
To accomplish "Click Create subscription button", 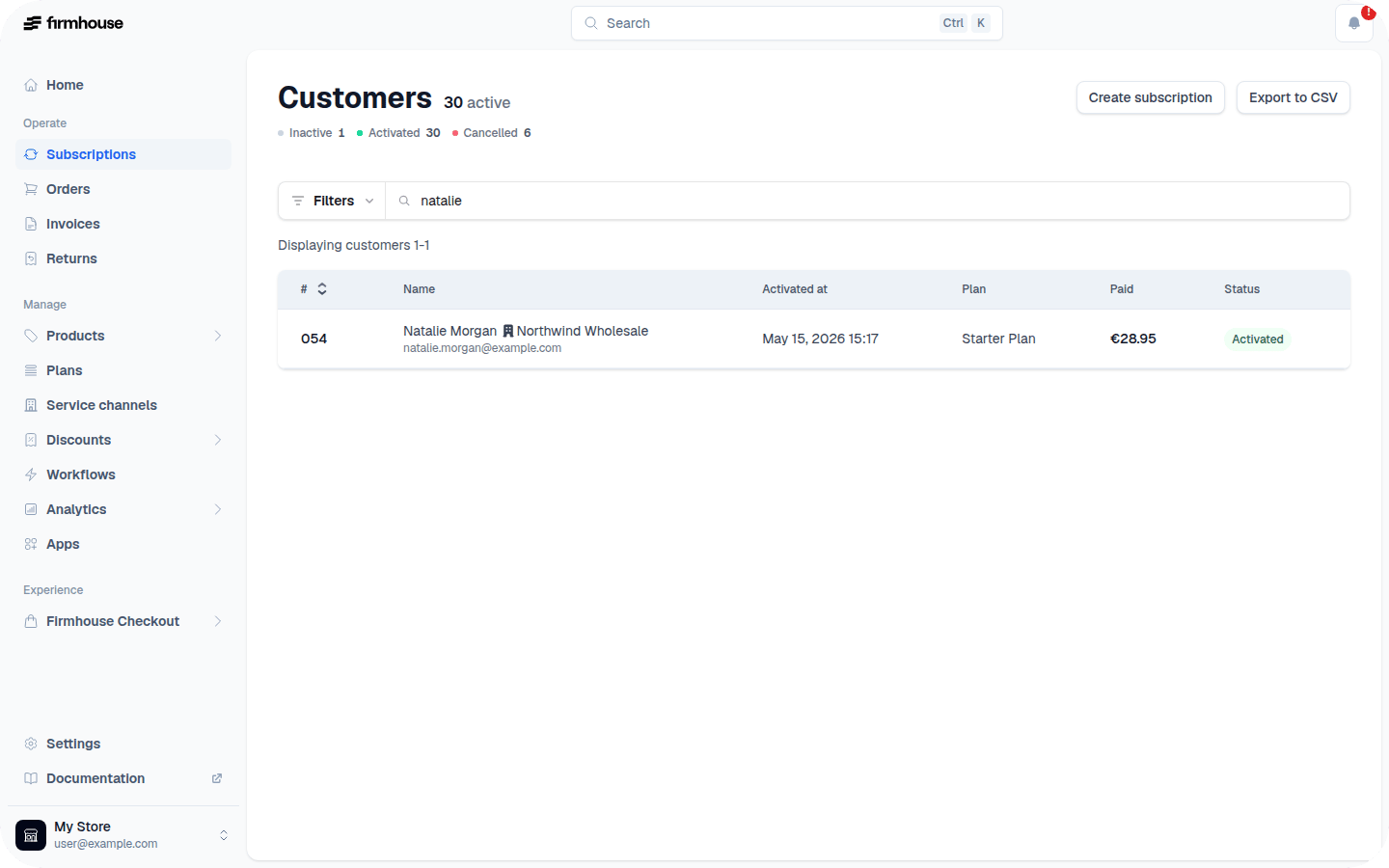I will point(1151,97).
